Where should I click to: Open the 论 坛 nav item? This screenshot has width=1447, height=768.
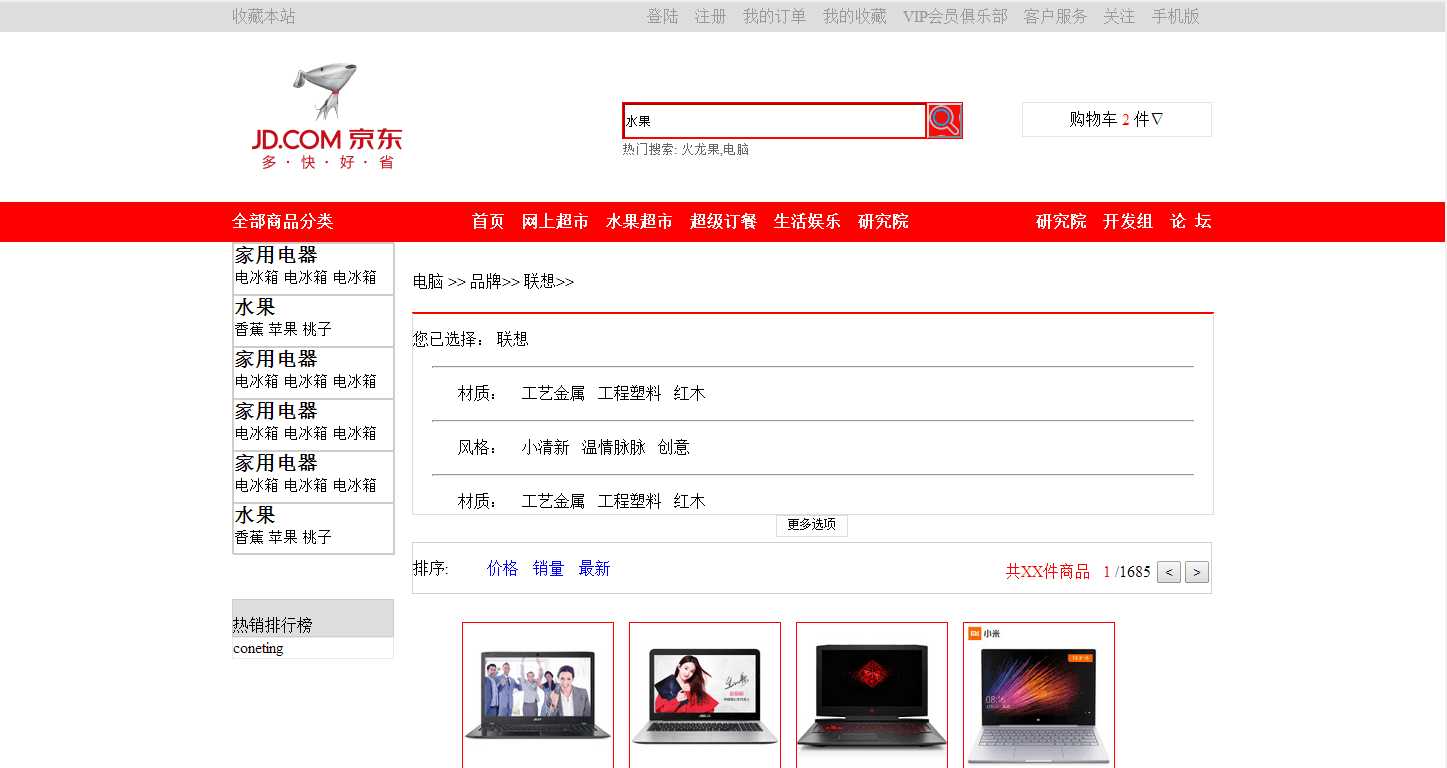pos(1191,221)
